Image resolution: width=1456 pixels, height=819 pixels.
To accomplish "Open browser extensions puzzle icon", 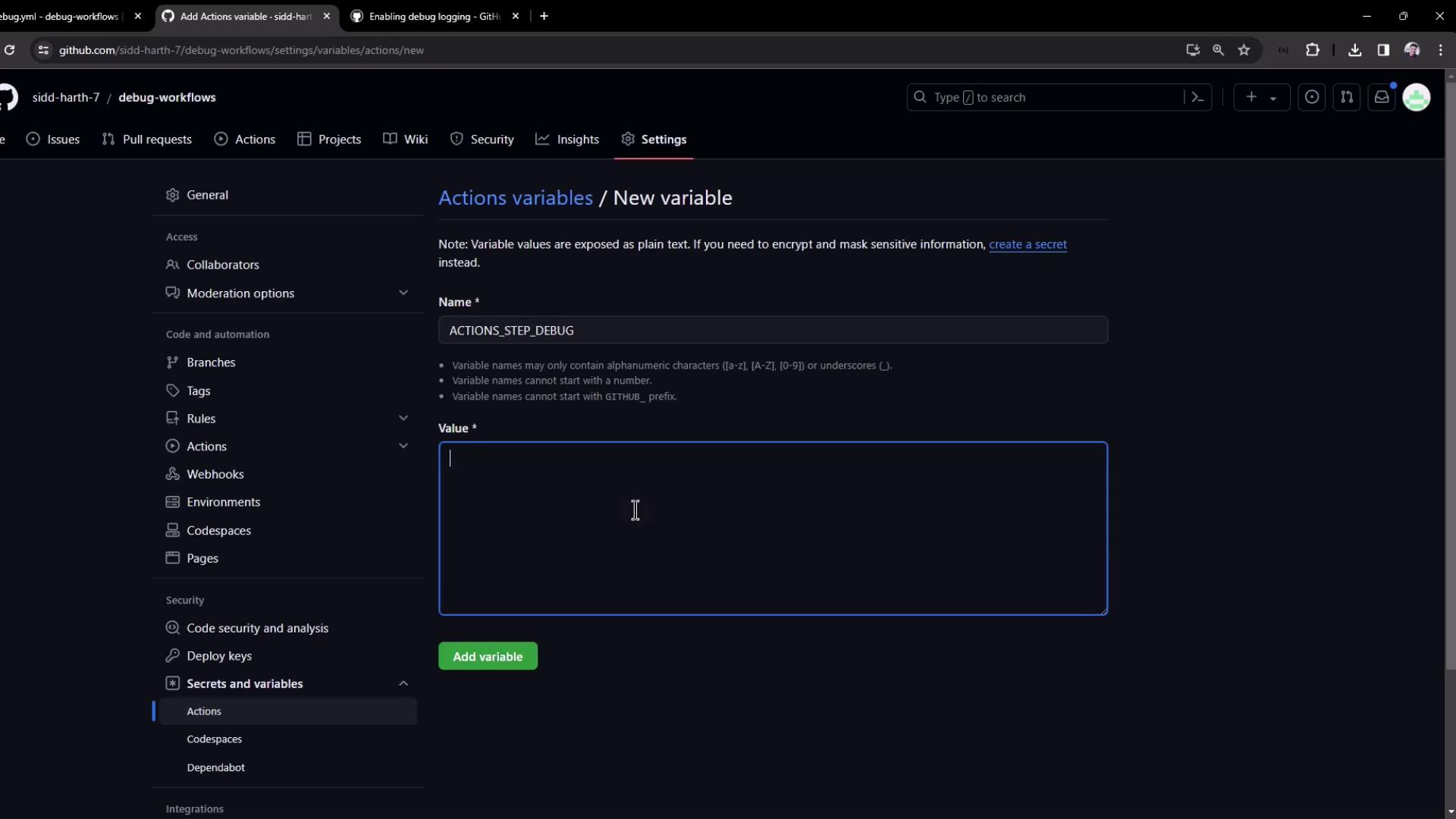I will (x=1313, y=50).
